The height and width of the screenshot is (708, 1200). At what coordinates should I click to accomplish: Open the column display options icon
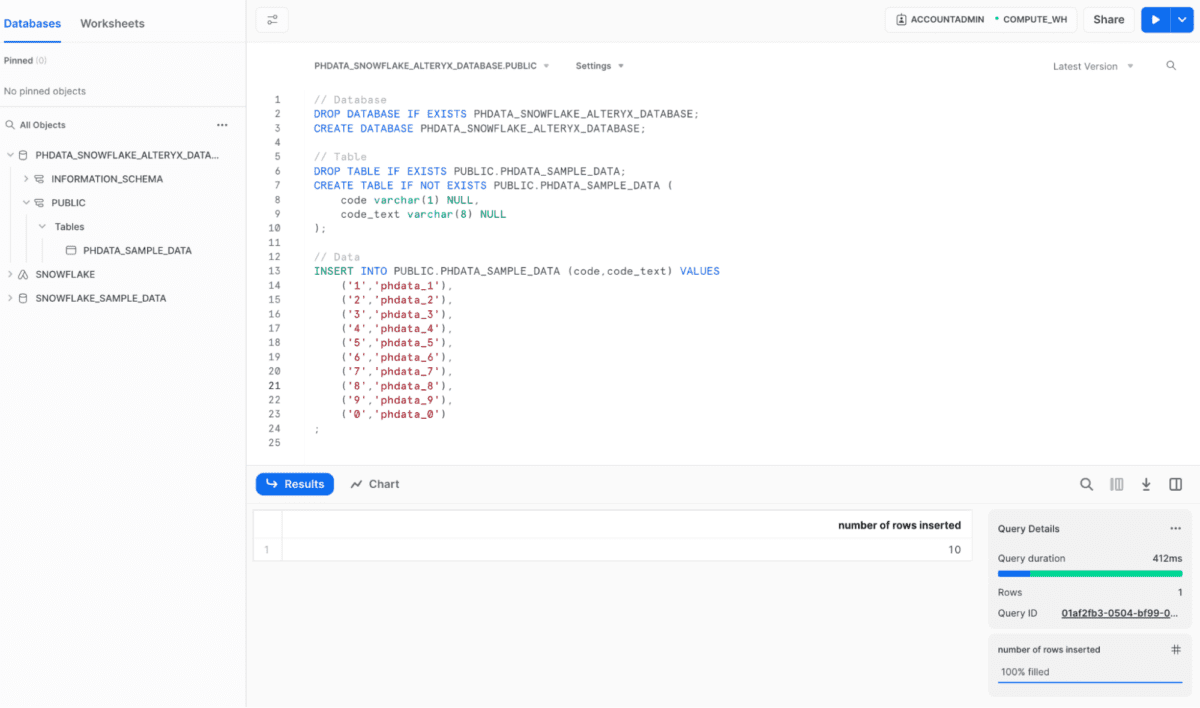(1116, 484)
